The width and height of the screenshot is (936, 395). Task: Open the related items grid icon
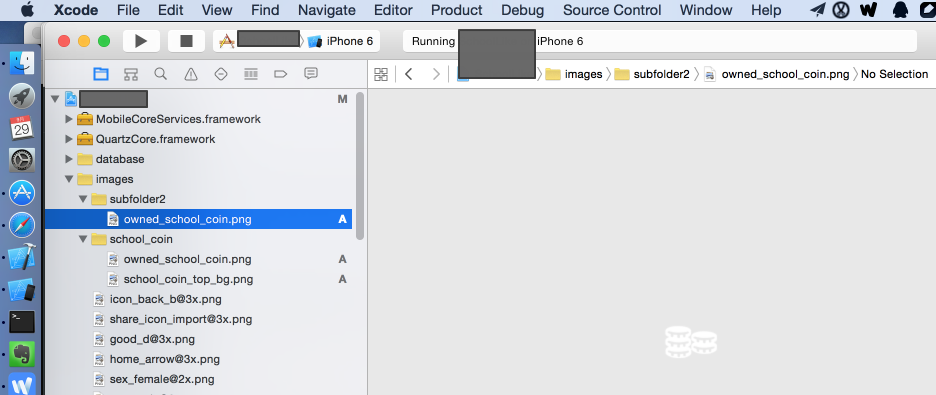380,75
